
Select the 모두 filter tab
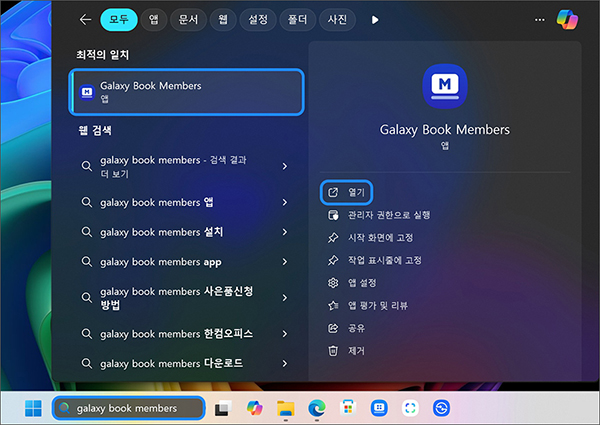119,20
